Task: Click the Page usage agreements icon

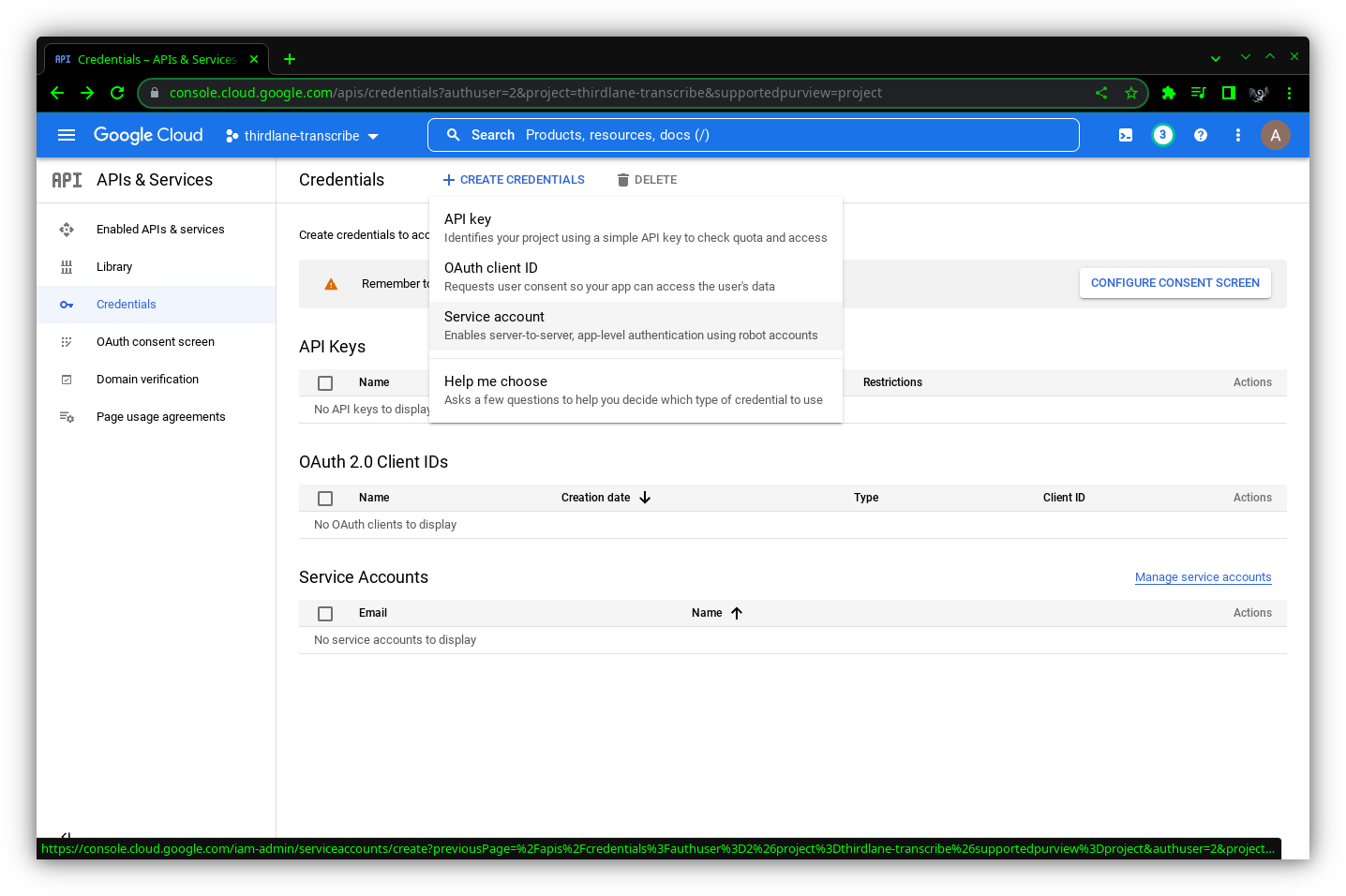Action: click(67, 417)
